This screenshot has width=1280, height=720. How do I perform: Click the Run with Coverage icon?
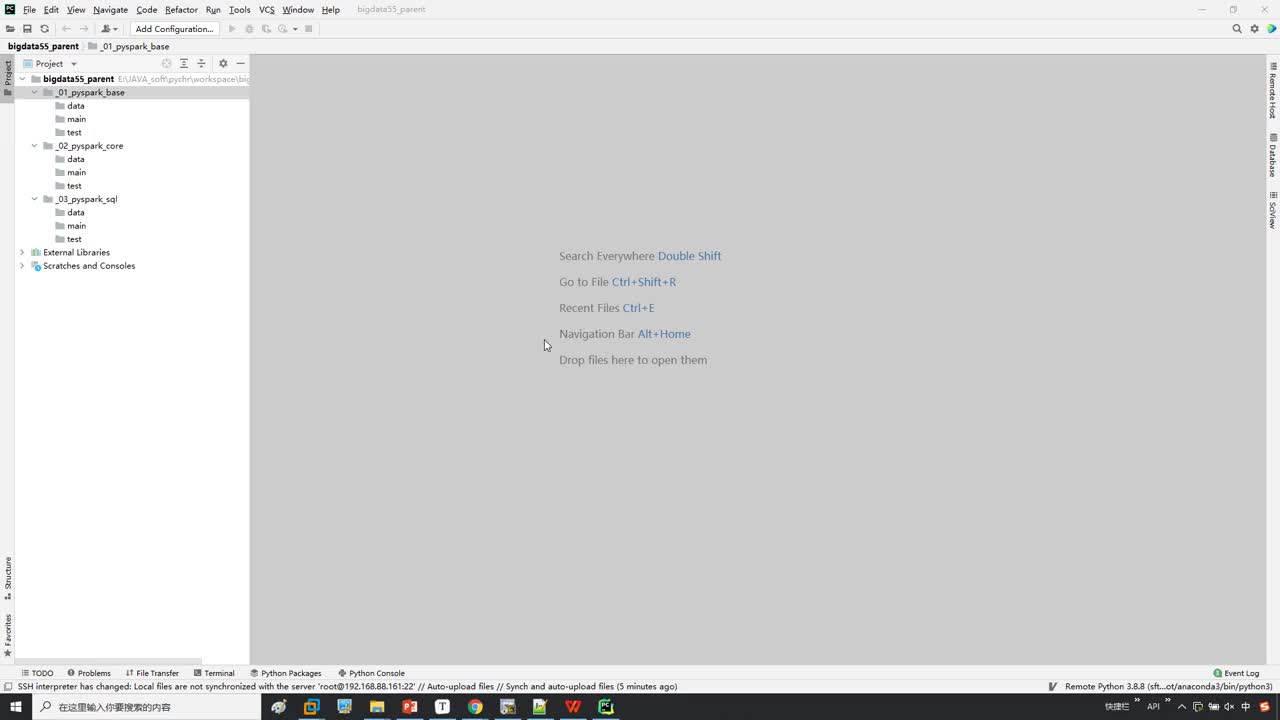(x=266, y=29)
